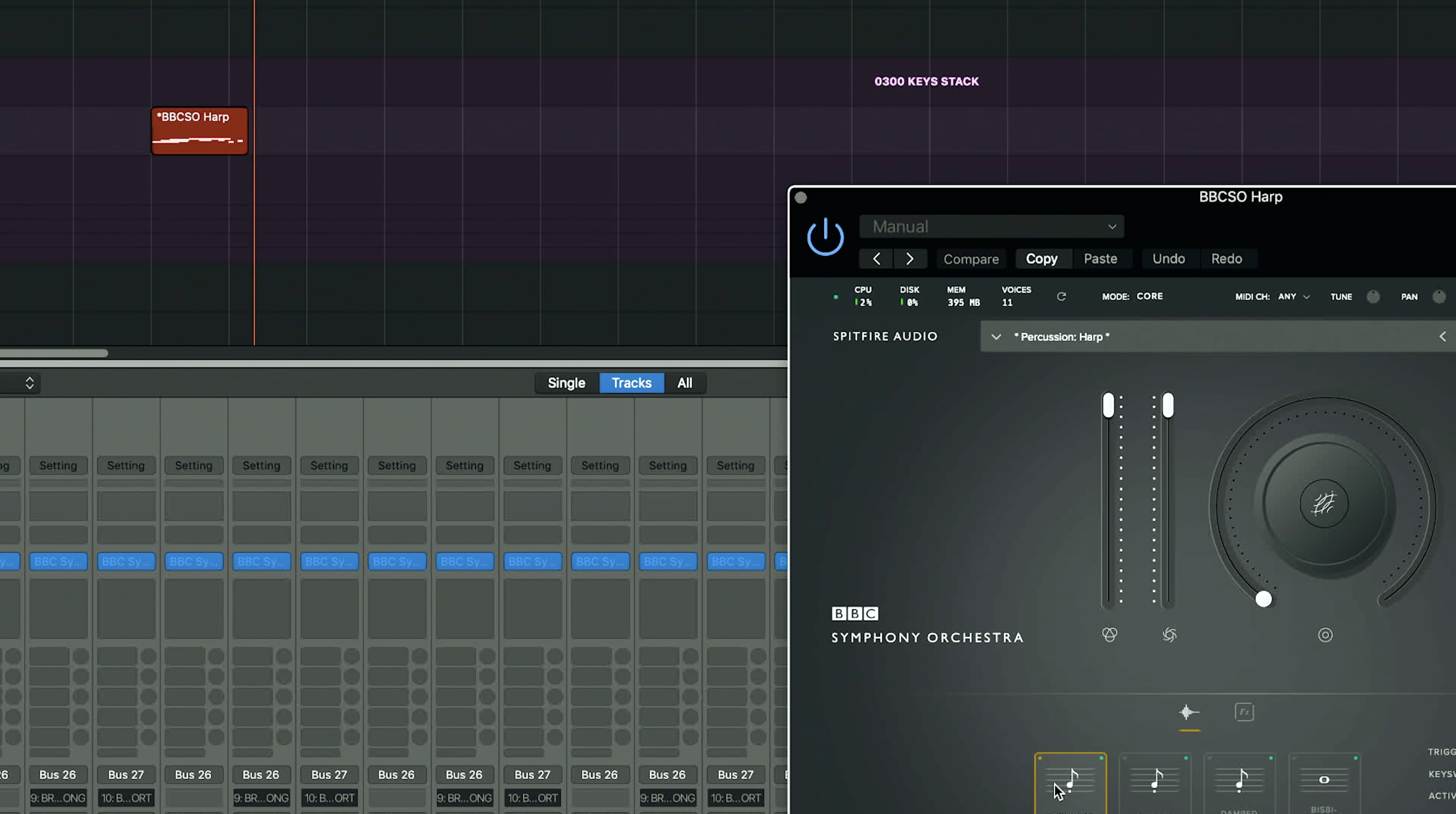Expand the Percussion: Harp technique selector
This screenshot has height=814, width=1456.
[x=996, y=336]
